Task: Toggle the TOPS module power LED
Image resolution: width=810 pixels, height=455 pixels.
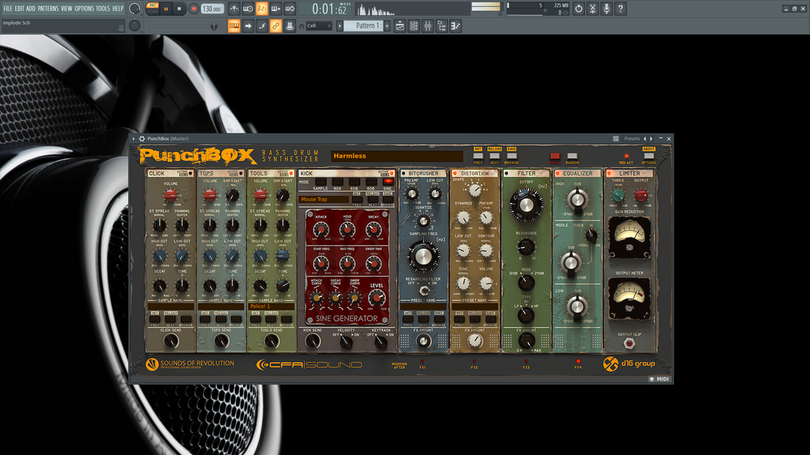Action: pyautogui.click(x=240, y=174)
